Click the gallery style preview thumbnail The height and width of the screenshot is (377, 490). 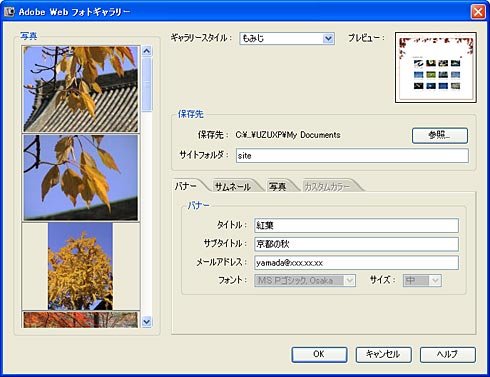(x=436, y=68)
